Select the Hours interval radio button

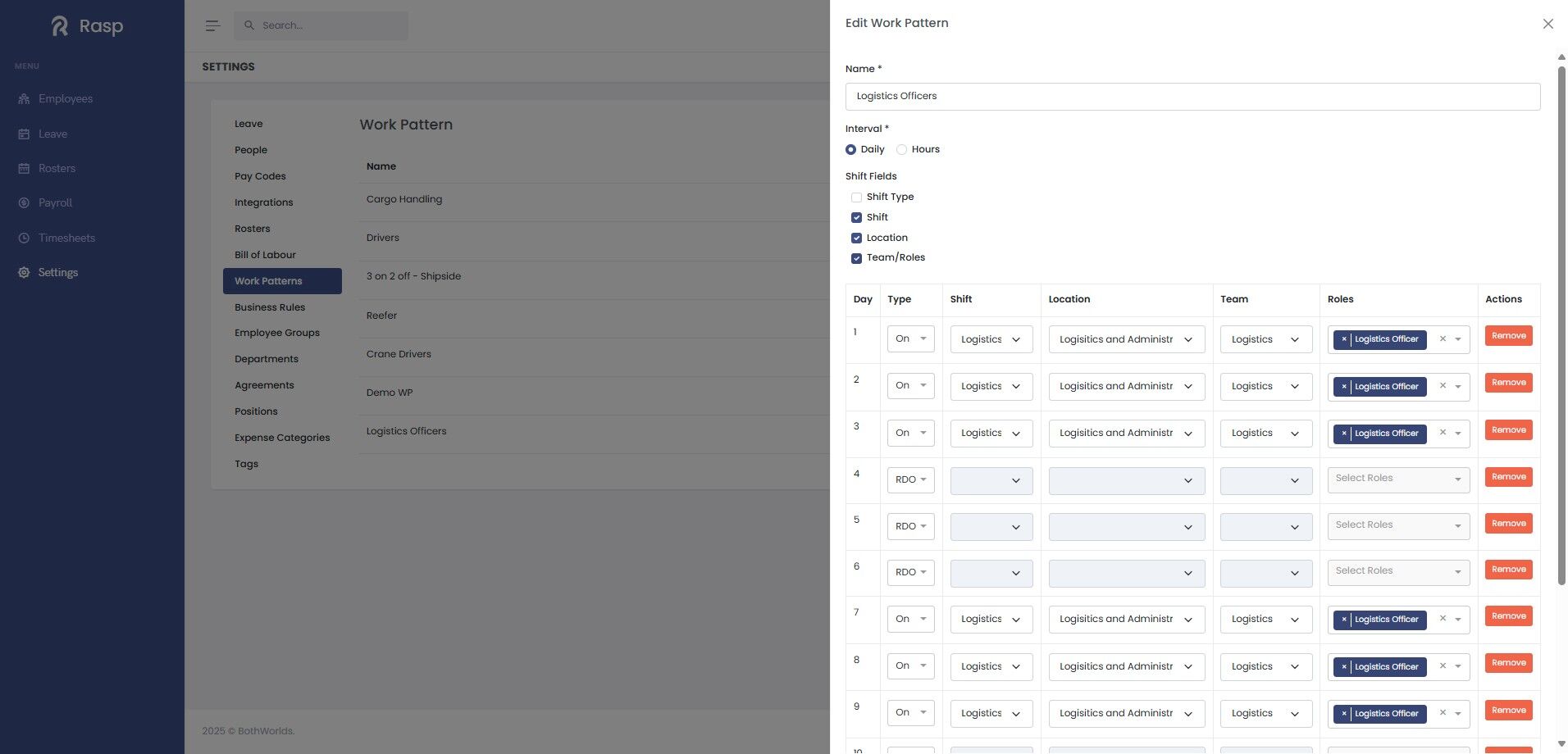pyautogui.click(x=901, y=150)
